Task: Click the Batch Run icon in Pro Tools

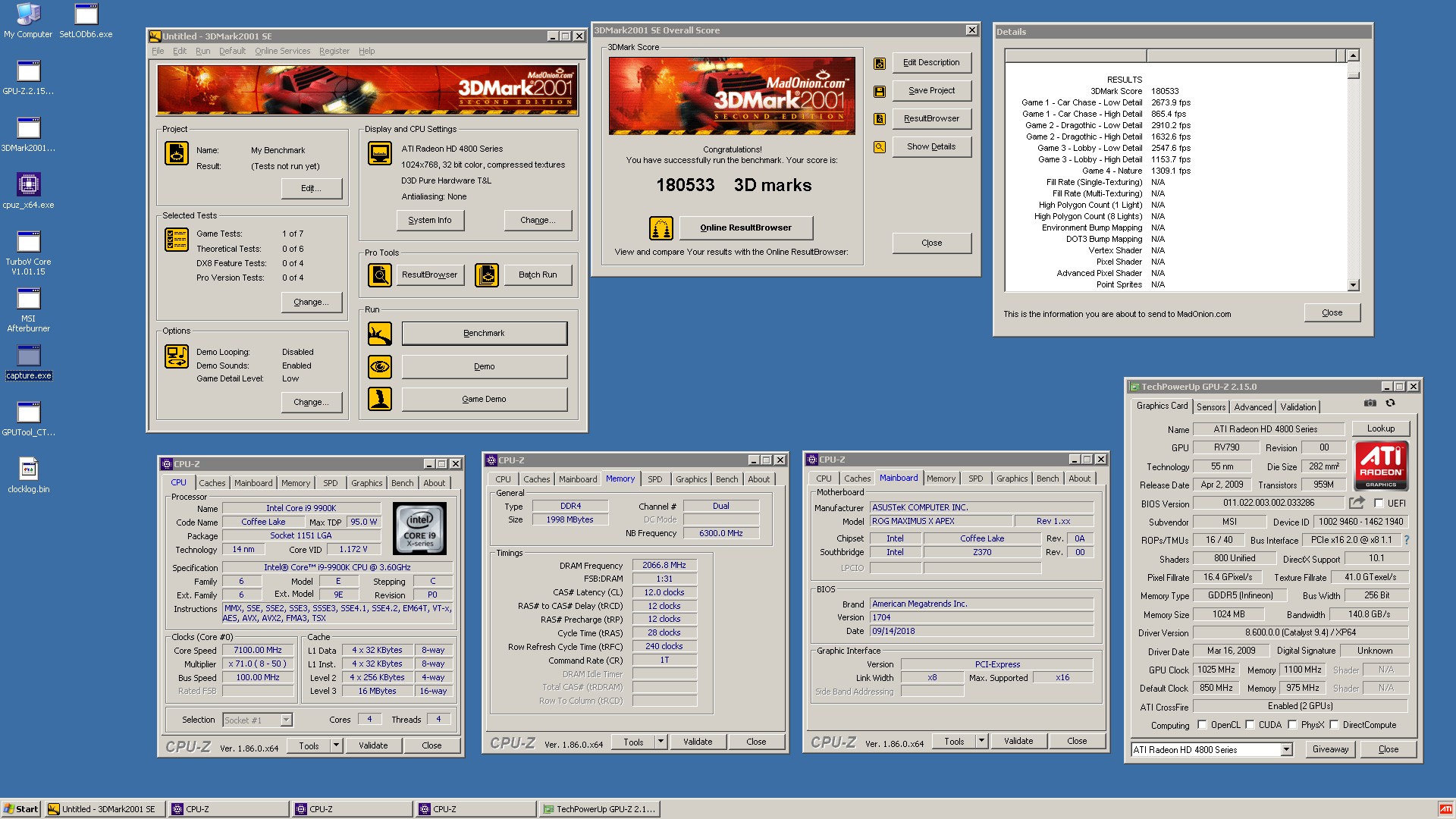Action: coord(487,275)
